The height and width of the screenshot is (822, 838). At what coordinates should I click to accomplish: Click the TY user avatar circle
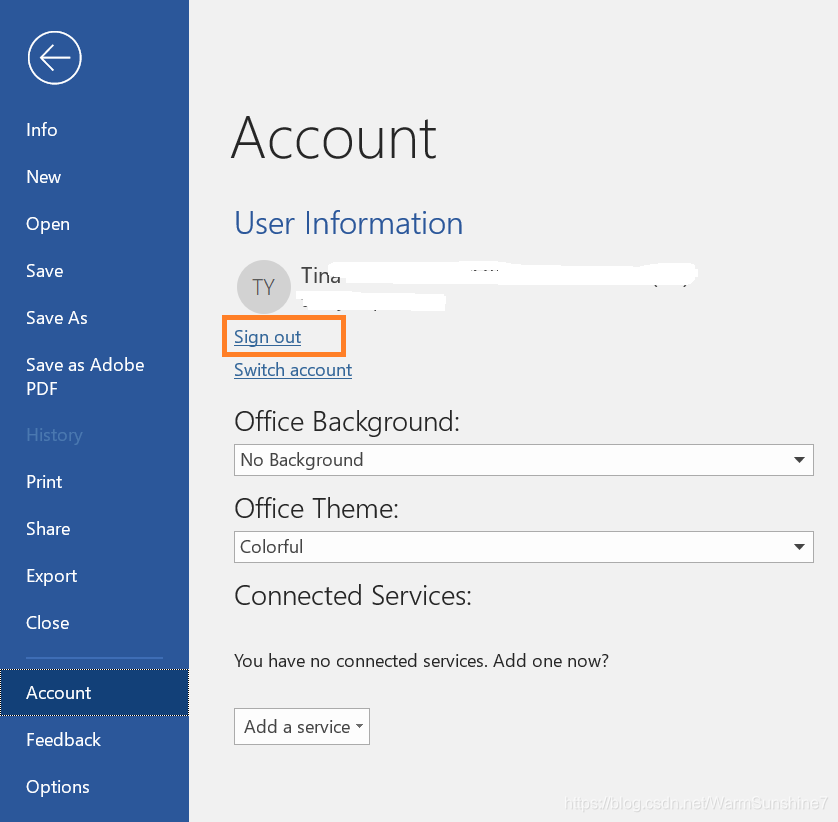[263, 287]
